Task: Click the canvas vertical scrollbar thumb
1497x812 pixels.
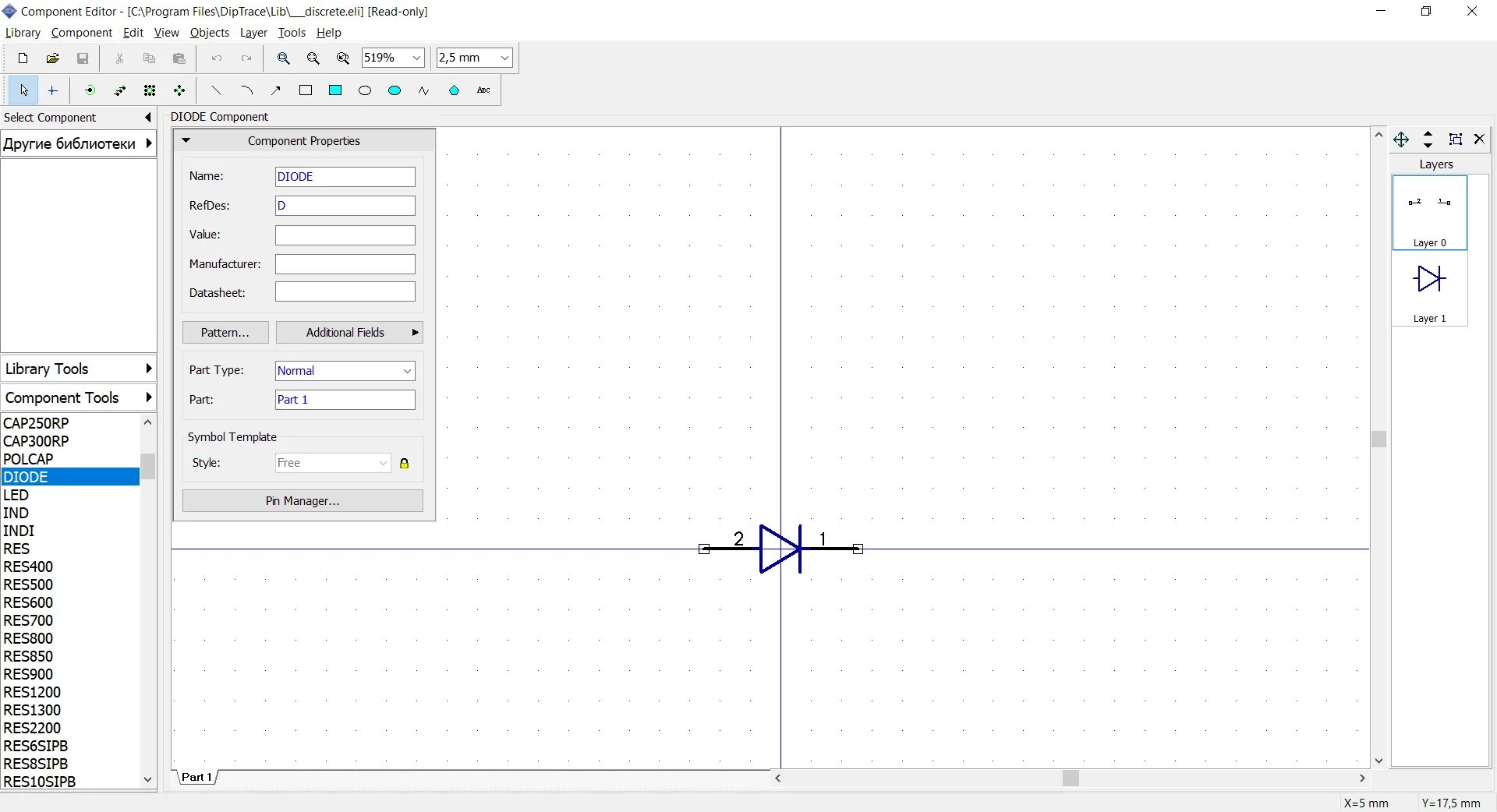Action: (x=1378, y=440)
